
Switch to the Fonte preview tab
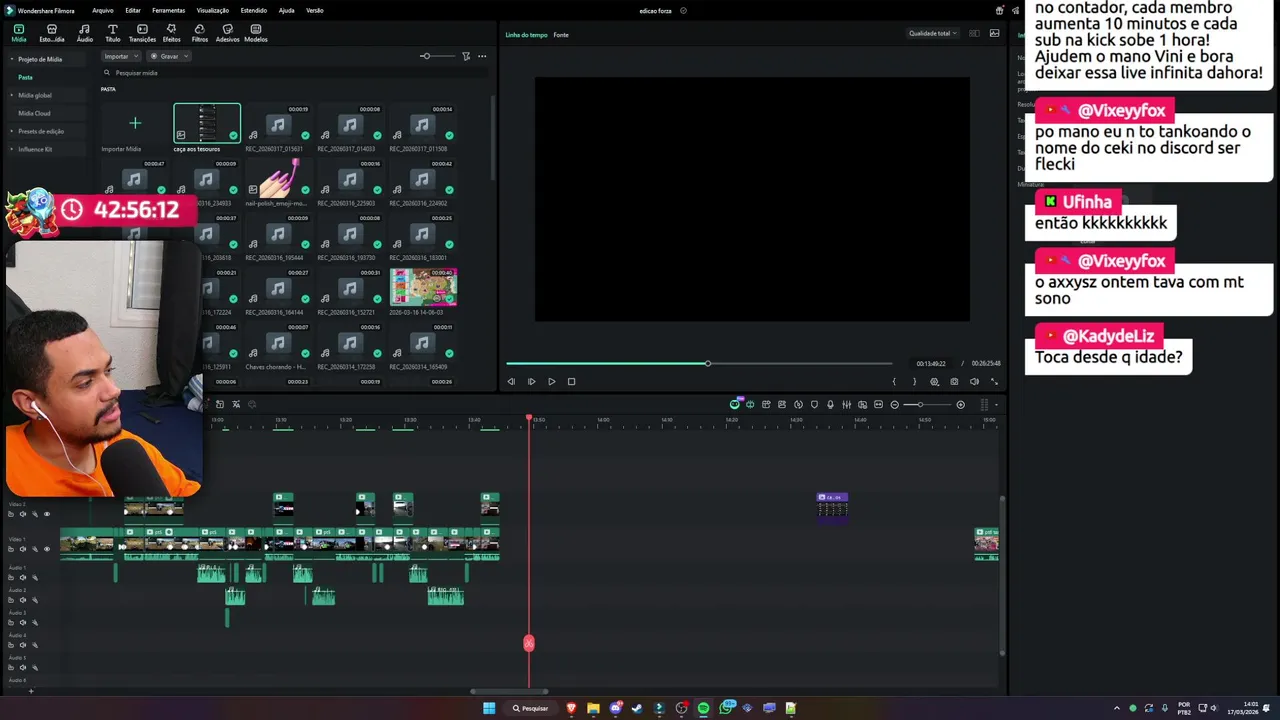[x=561, y=35]
